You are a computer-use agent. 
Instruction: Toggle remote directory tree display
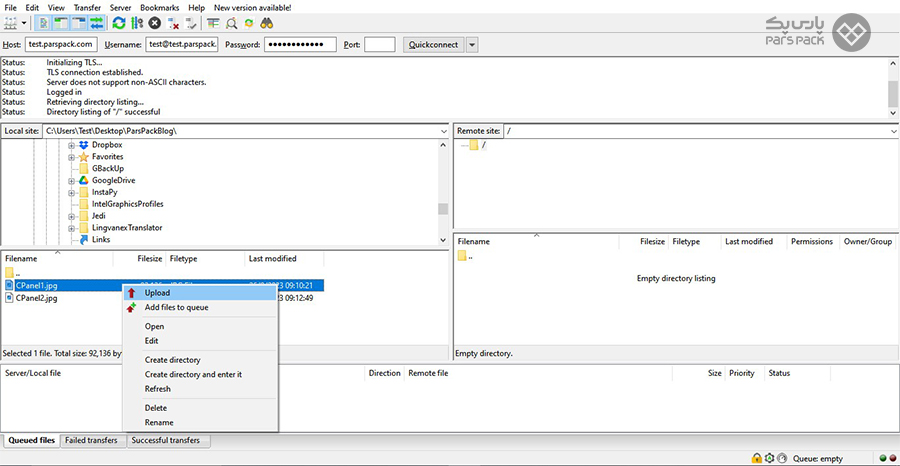pos(79,23)
